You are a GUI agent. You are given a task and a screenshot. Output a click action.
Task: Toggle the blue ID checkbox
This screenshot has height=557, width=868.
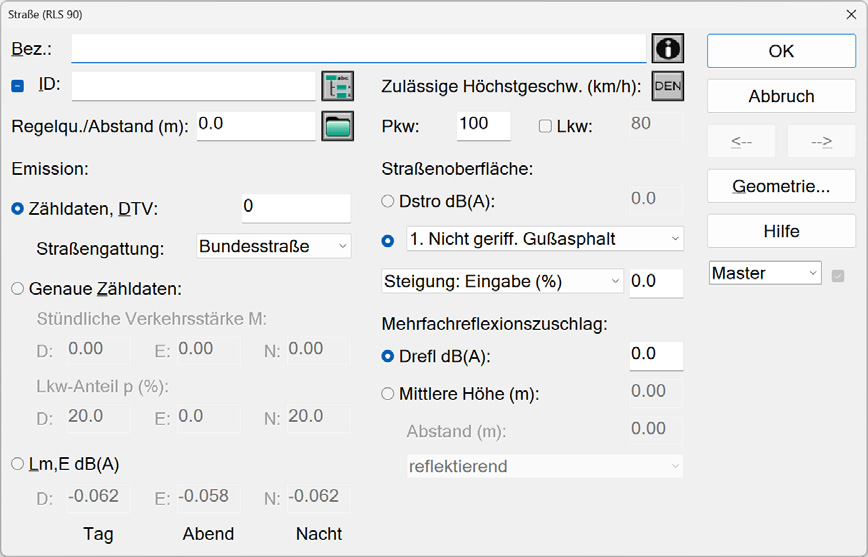pos(18,86)
